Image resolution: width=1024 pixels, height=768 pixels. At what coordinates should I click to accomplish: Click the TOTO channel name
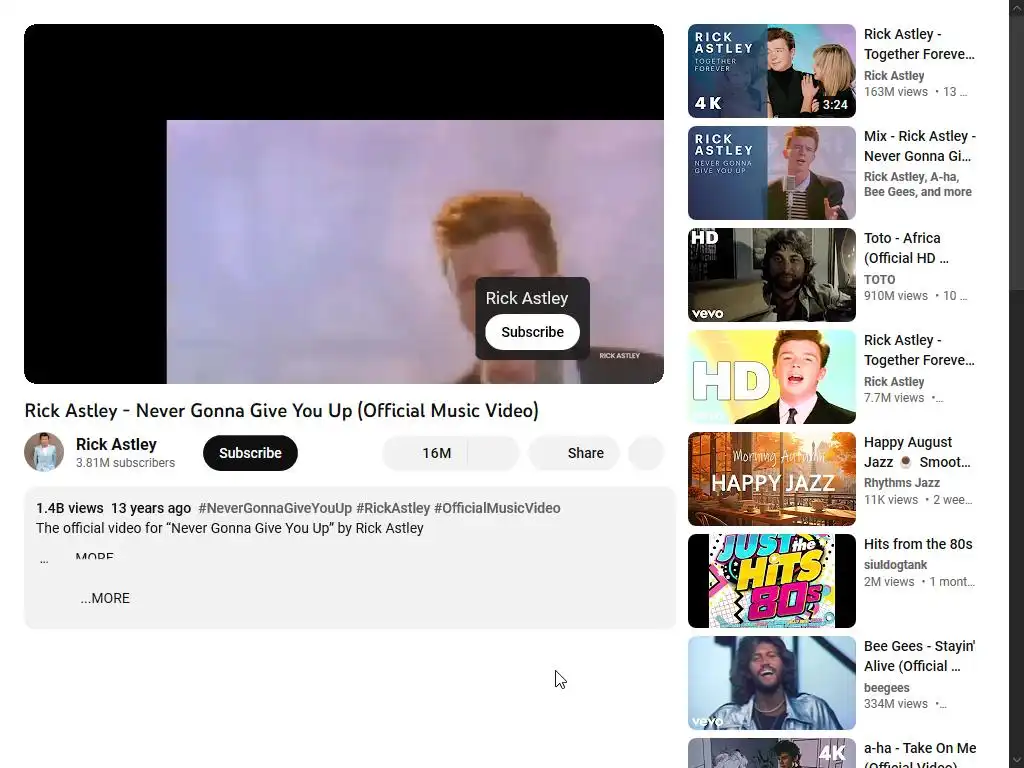880,280
